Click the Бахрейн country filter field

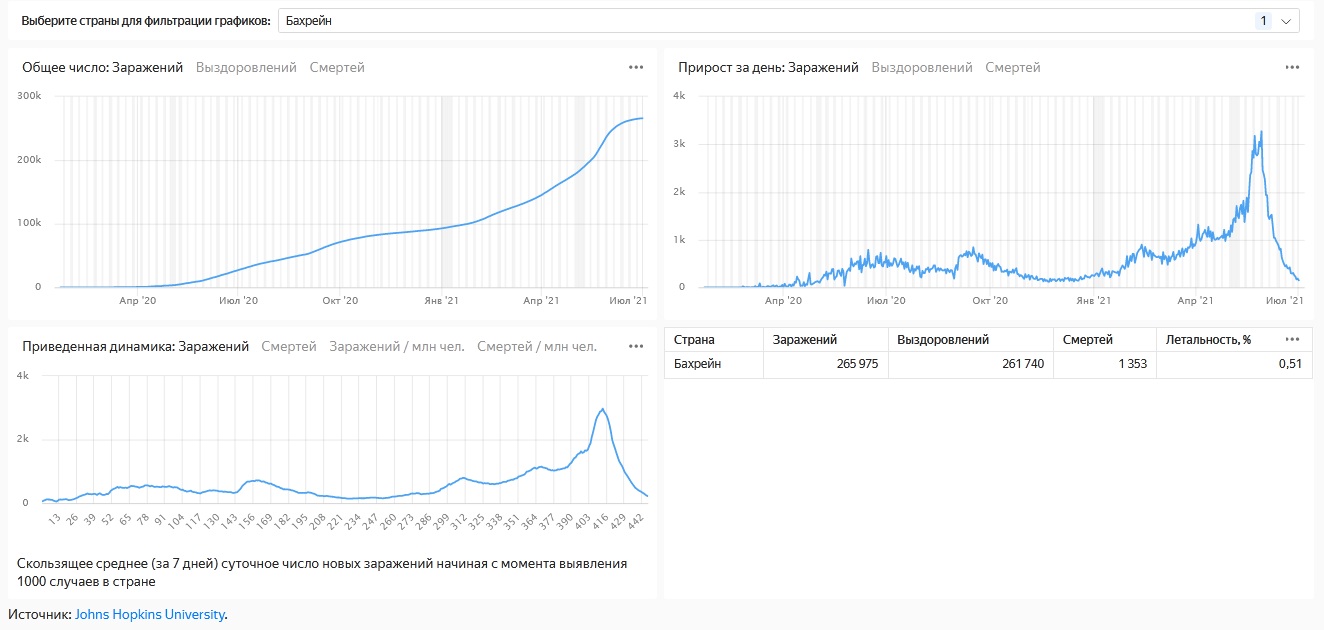click(x=760, y=21)
